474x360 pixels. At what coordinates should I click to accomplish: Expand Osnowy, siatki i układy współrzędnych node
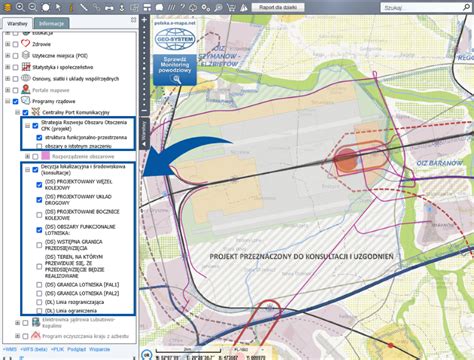click(x=7, y=79)
